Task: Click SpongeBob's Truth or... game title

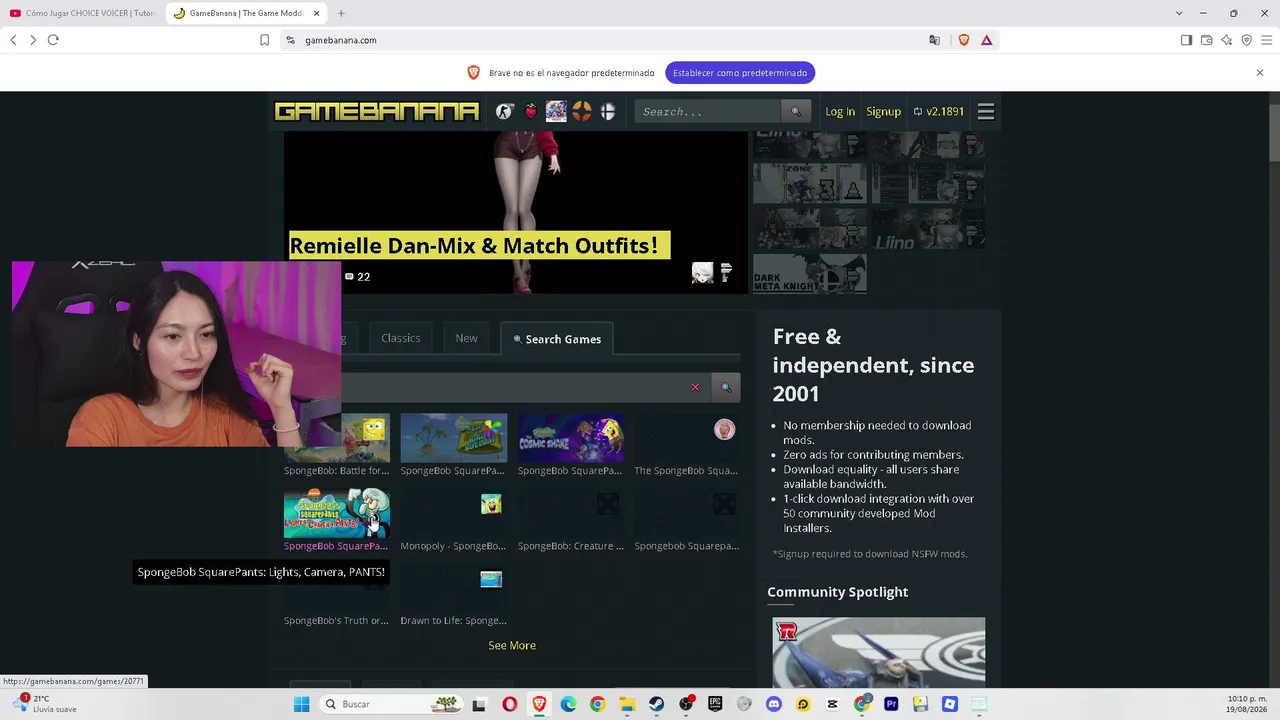Action: tap(336, 621)
